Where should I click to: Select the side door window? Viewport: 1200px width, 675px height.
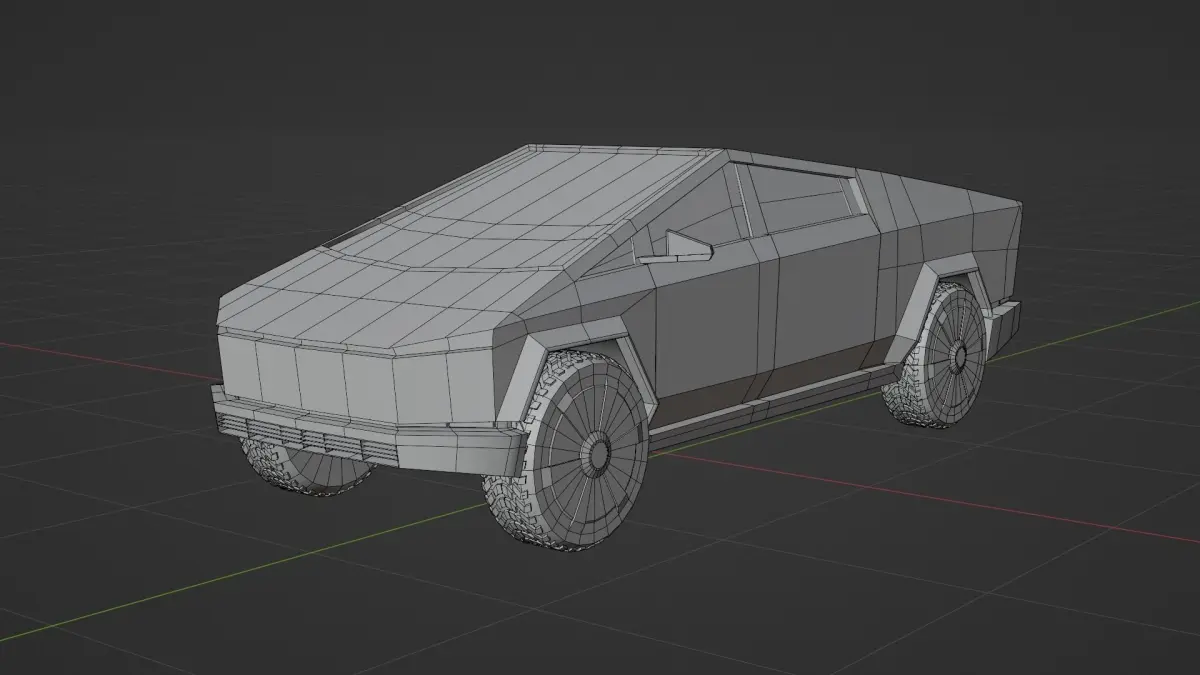(803, 198)
